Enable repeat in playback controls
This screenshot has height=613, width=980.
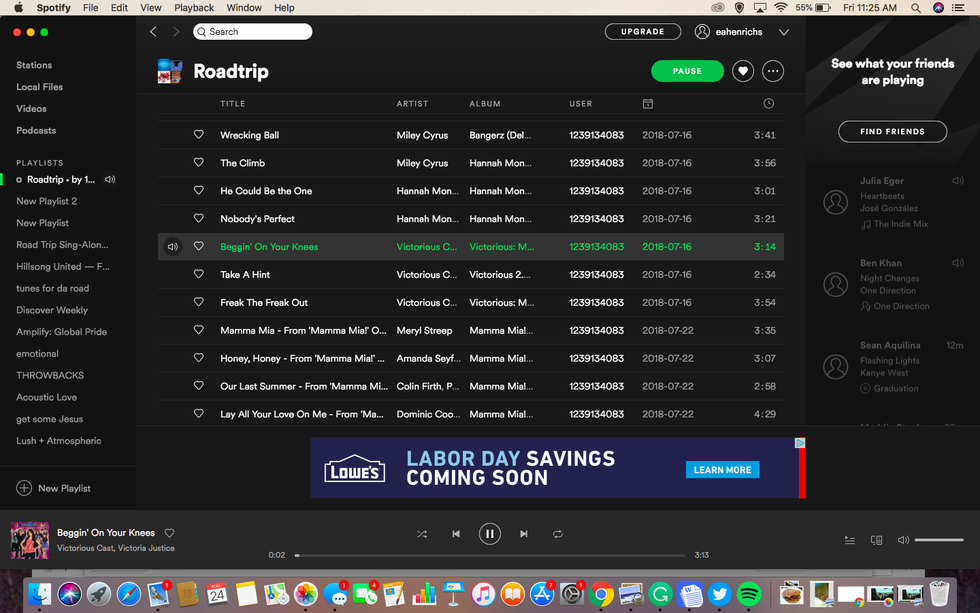(558, 534)
